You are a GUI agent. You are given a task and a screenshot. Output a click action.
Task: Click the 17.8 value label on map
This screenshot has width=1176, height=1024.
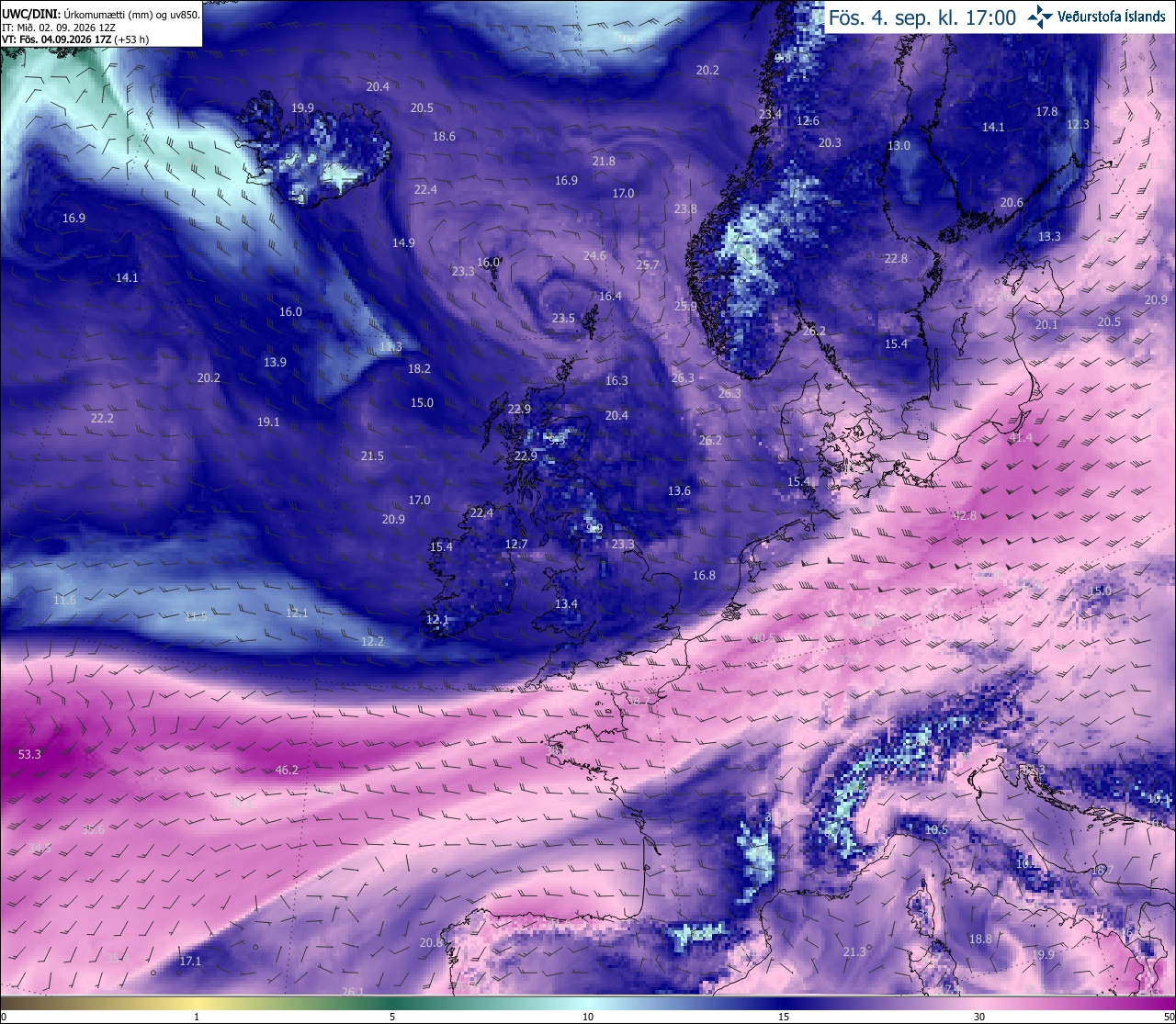[x=1046, y=112]
